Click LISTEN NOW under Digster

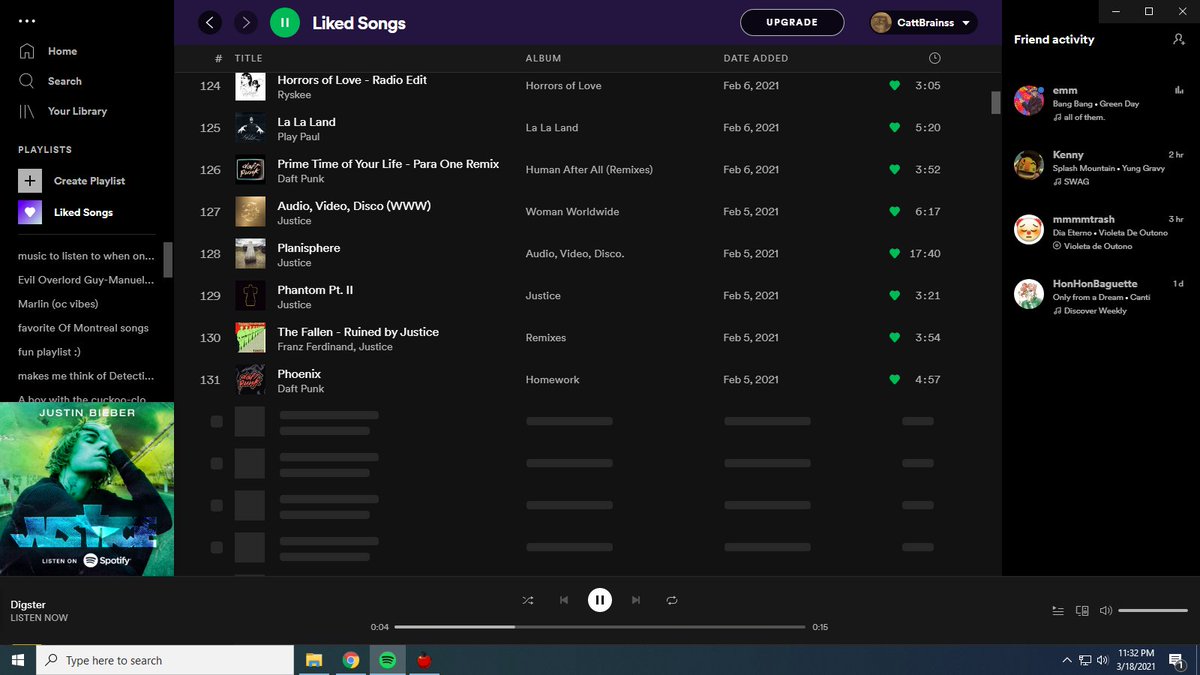(39, 618)
